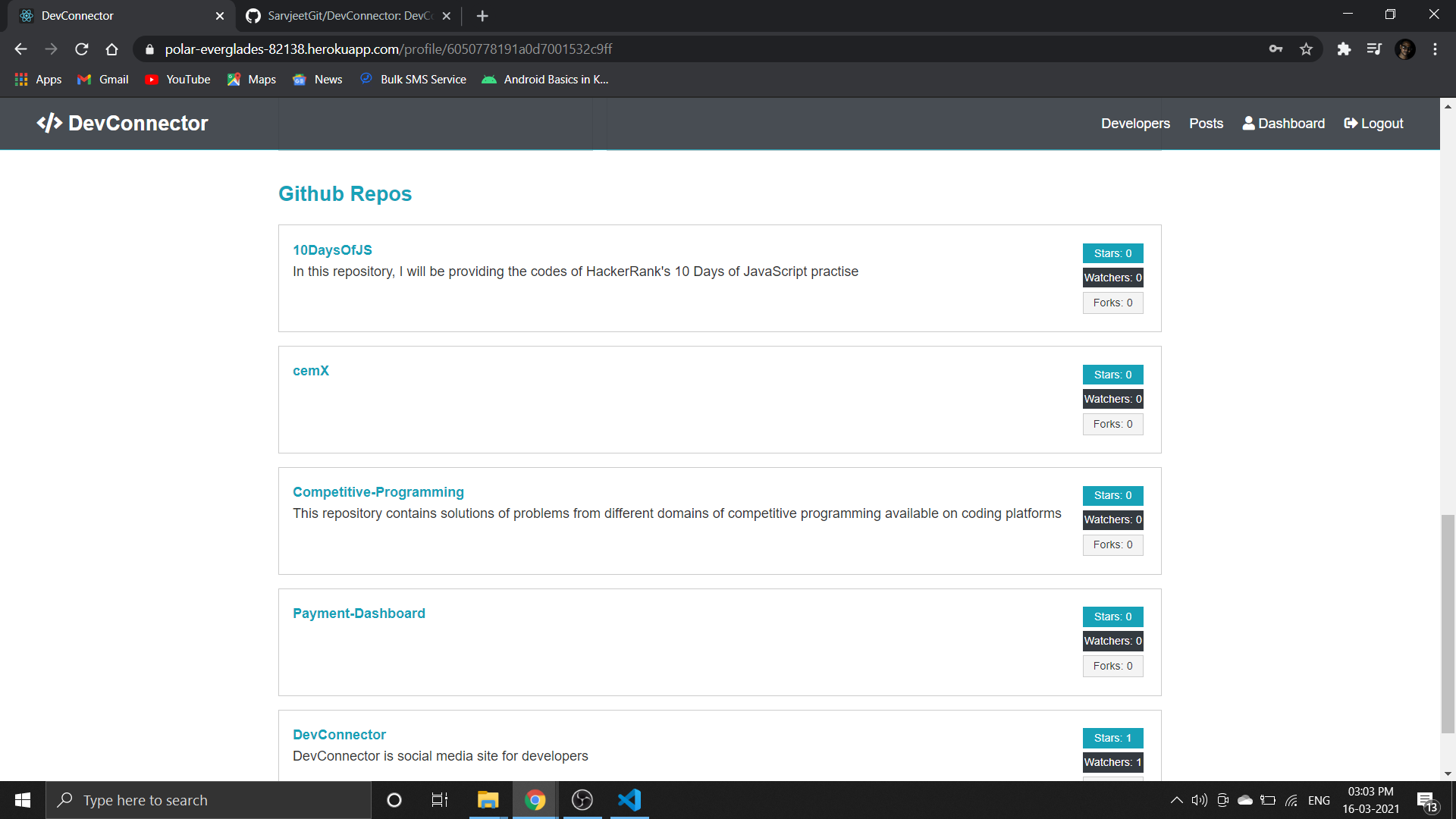
Task: Open File Explorer from taskbar
Action: pos(488,800)
